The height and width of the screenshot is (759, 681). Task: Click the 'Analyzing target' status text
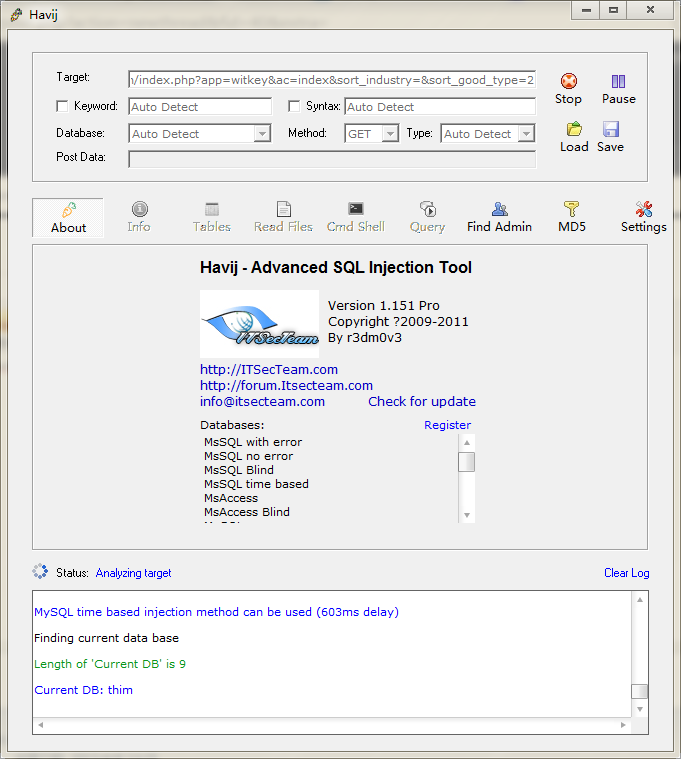point(134,573)
